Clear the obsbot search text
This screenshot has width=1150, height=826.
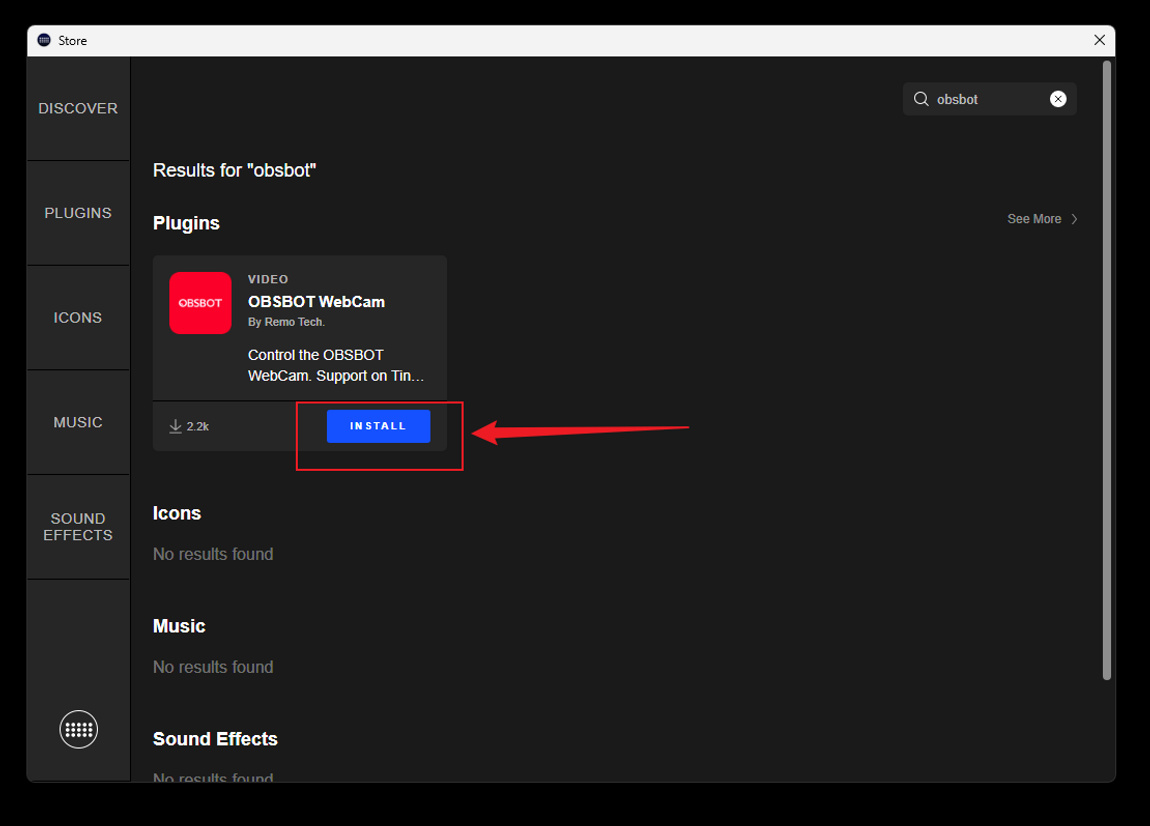click(1058, 98)
